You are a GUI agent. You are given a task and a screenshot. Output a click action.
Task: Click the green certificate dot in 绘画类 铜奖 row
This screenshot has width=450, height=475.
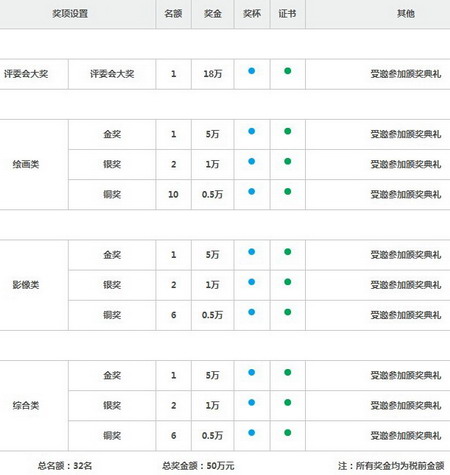pos(288,191)
